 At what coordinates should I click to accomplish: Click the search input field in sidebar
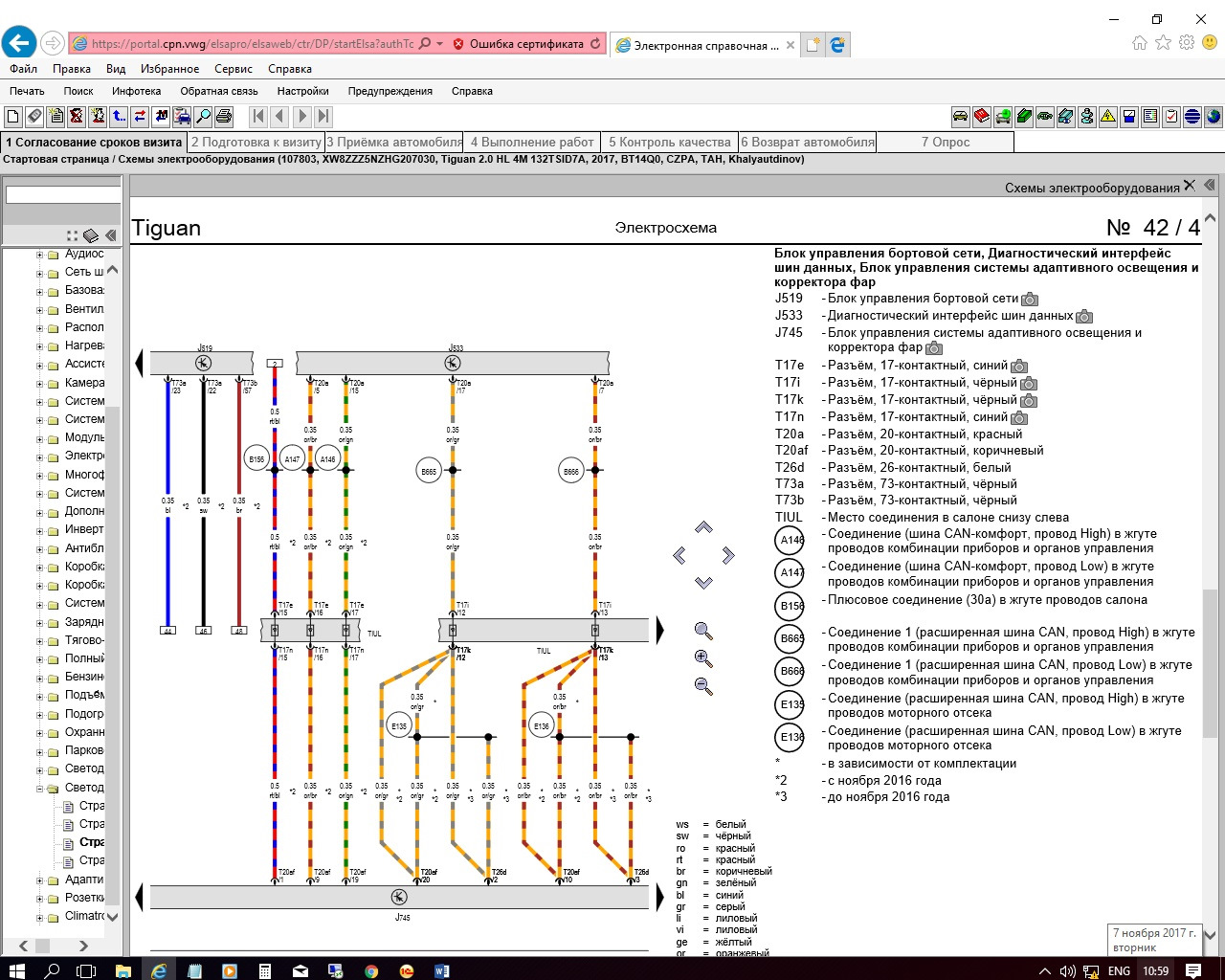click(x=62, y=194)
